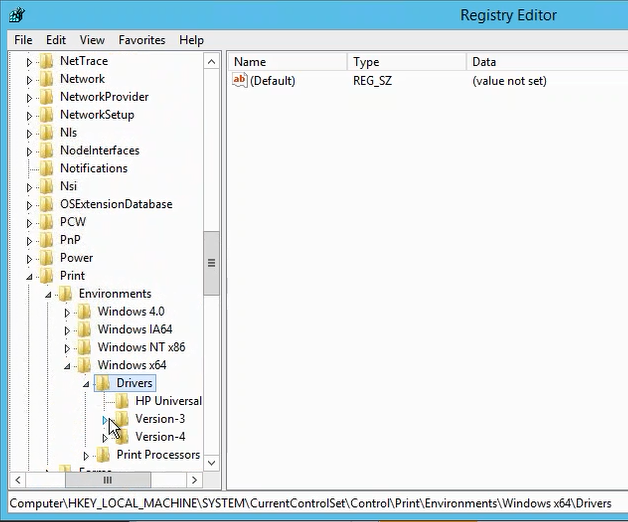
Task: Click the tree scroll down arrow
Action: [211, 463]
